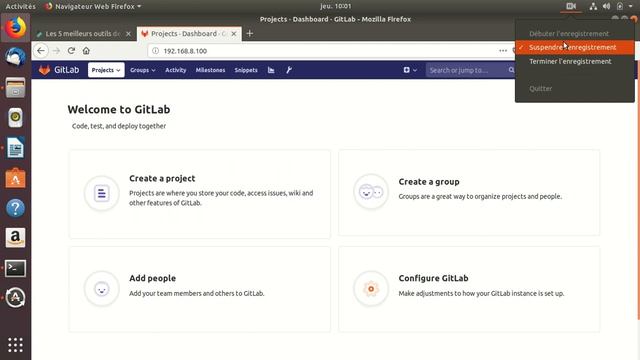
Task: Open Help from the dock
Action: pyautogui.click(x=16, y=208)
